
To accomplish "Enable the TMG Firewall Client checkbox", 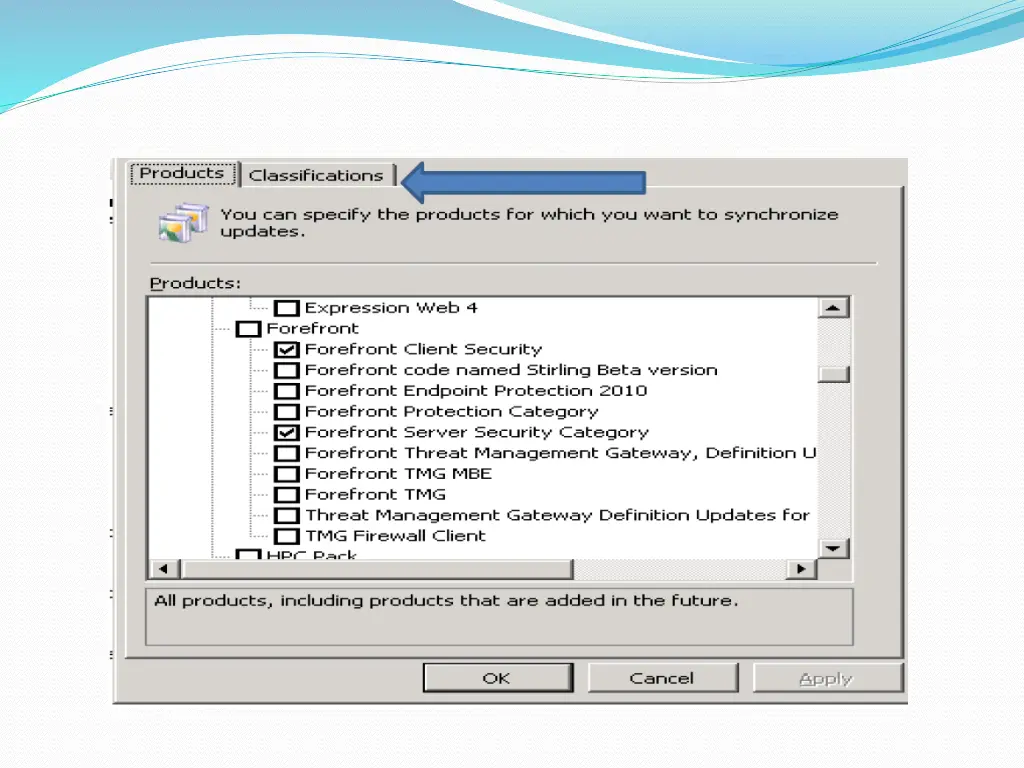I will point(287,536).
